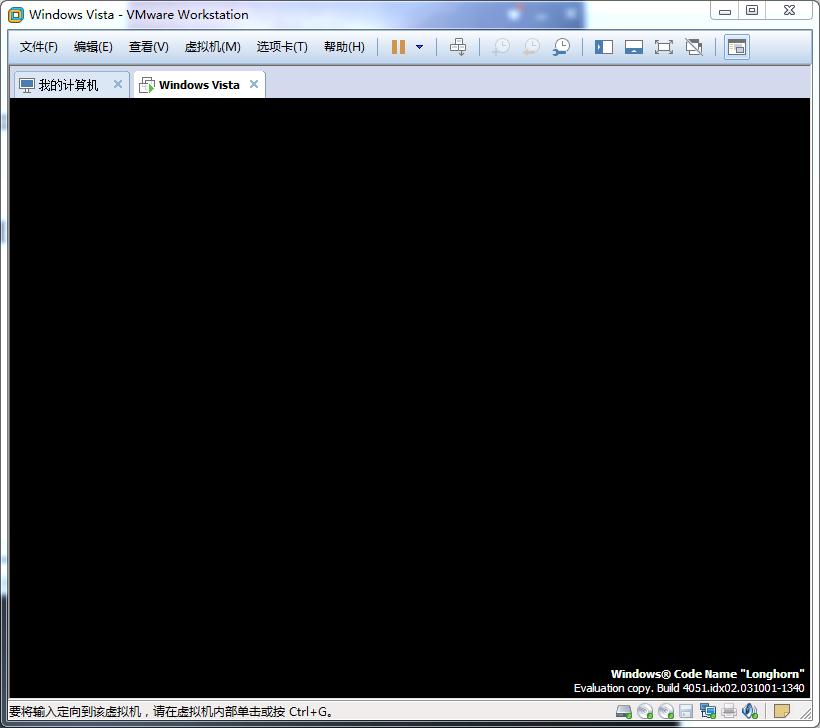
Task: Click the sound card status icon
Action: click(750, 711)
